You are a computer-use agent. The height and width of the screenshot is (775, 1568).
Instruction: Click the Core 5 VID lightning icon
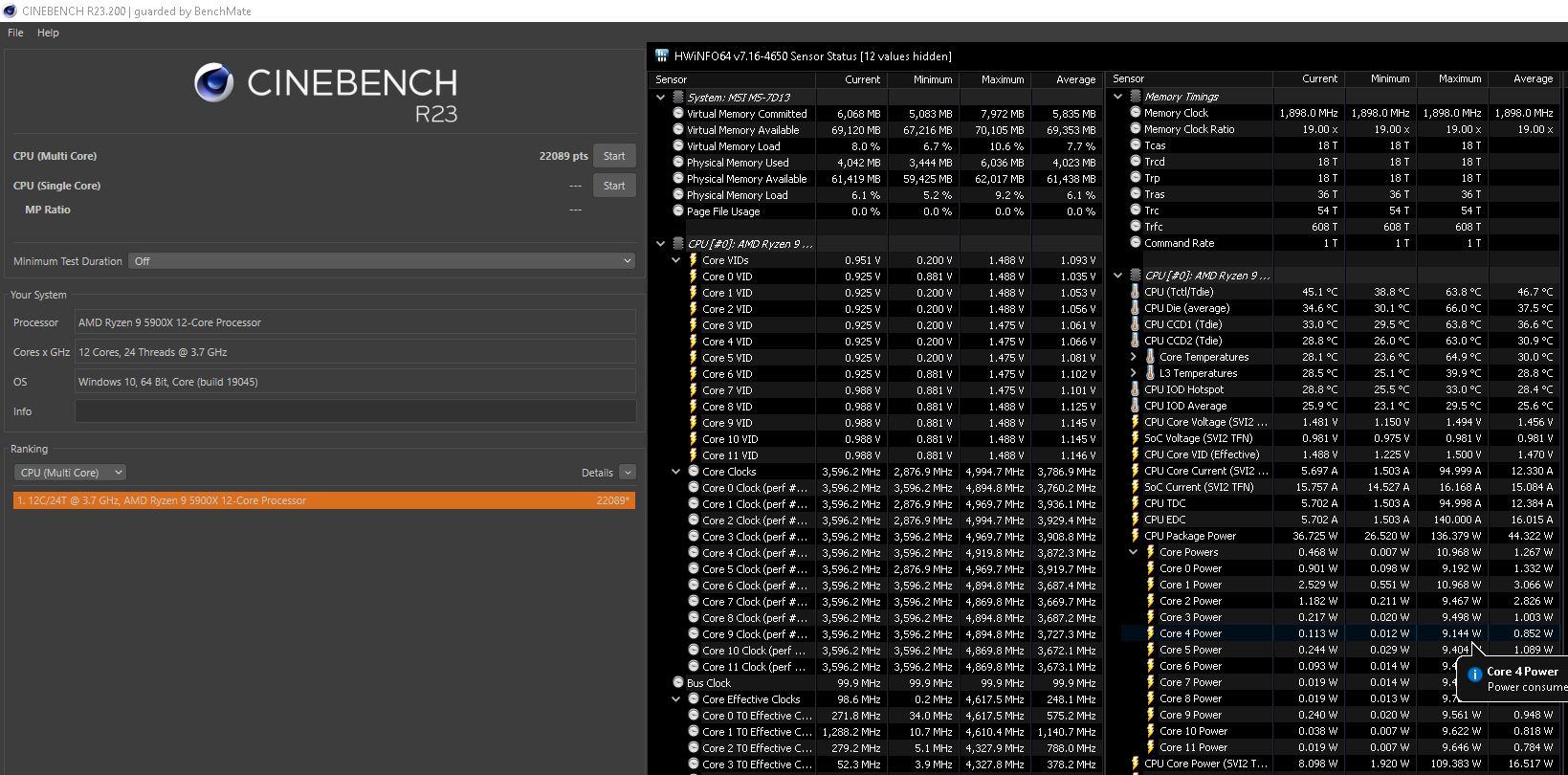point(693,358)
